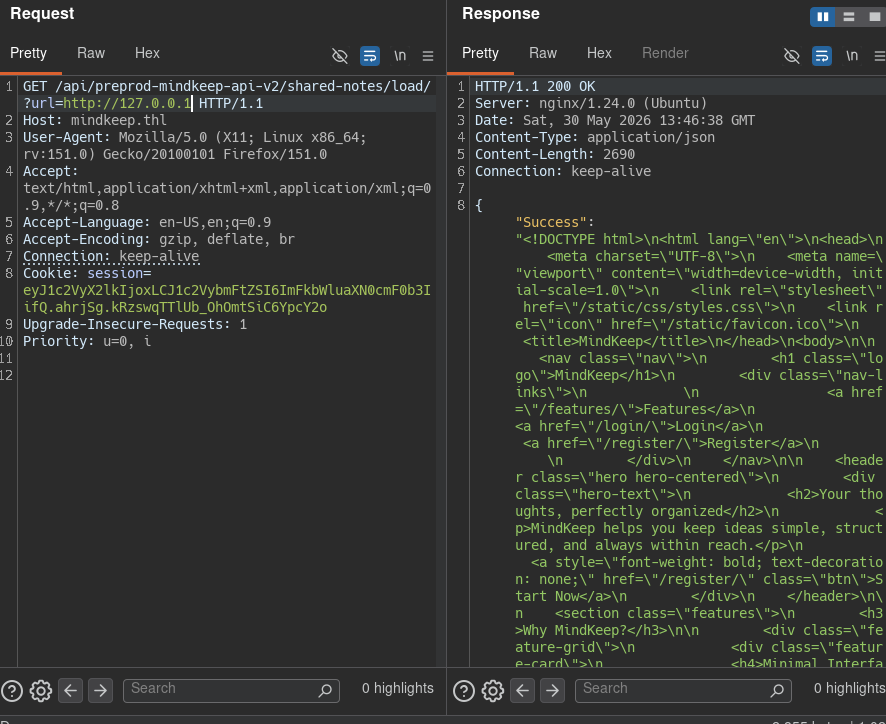Switch to the Response Hex tab

(x=600, y=53)
